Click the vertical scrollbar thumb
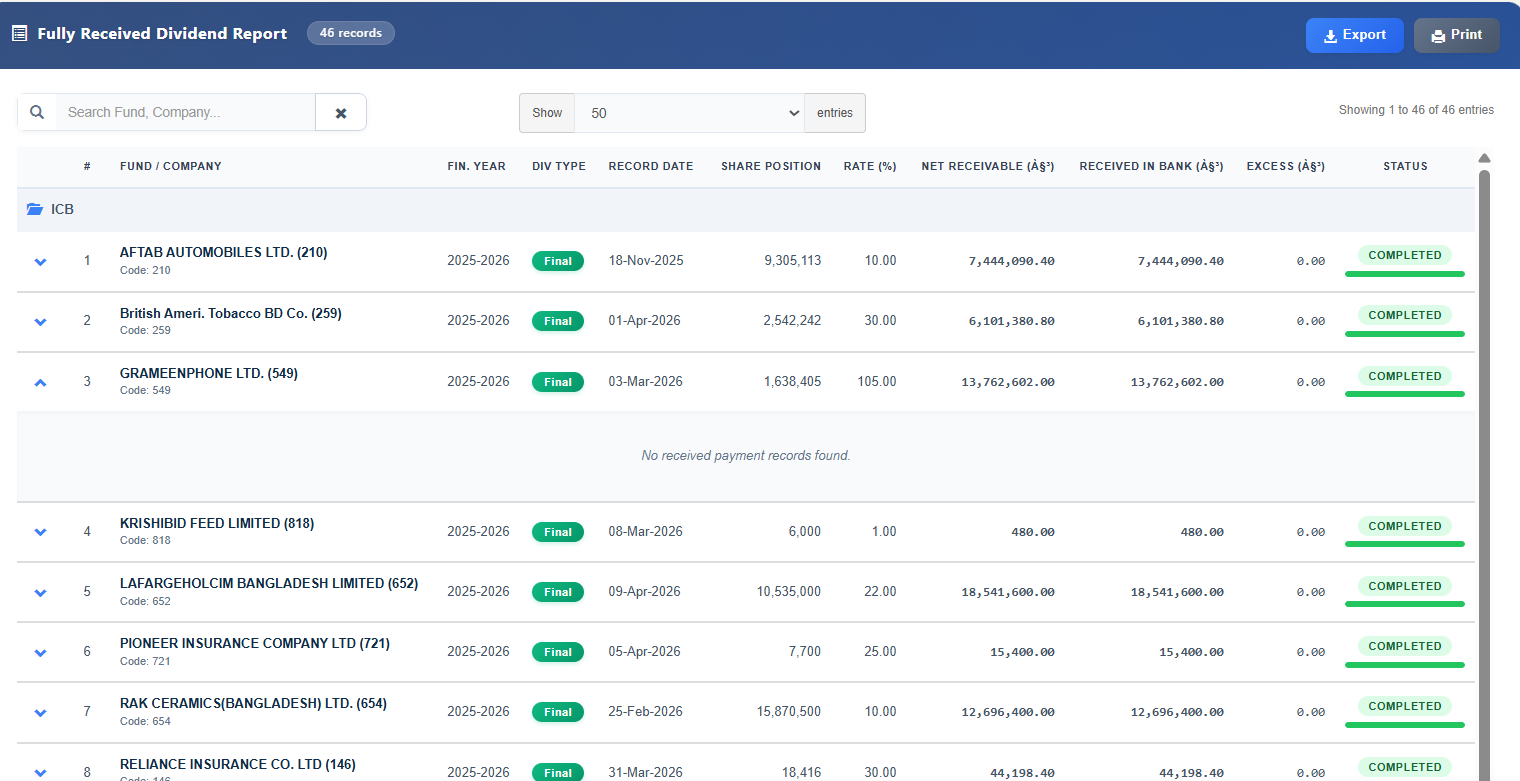The width and height of the screenshot is (1520, 781). pos(1484,475)
